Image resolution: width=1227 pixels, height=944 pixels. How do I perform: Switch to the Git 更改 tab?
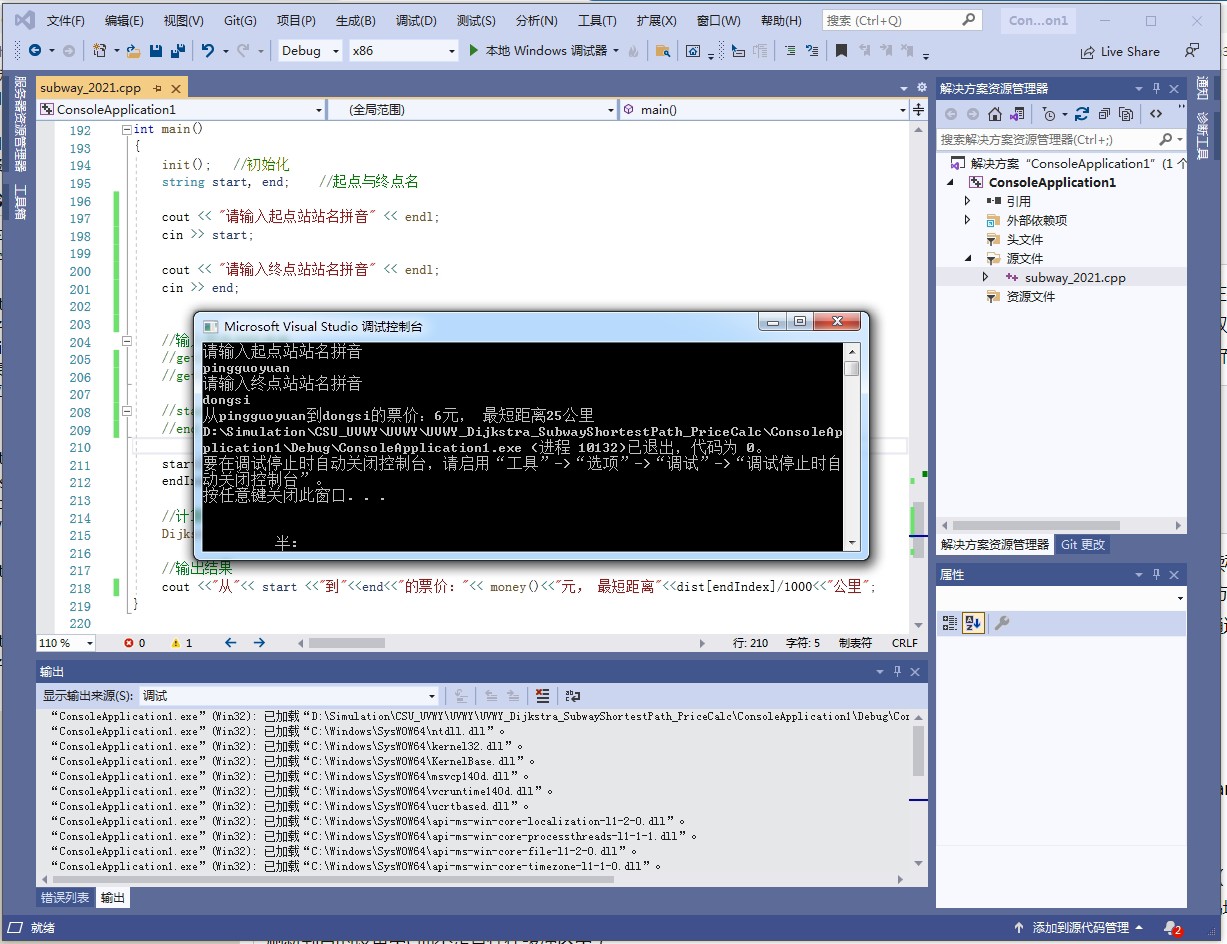1083,545
